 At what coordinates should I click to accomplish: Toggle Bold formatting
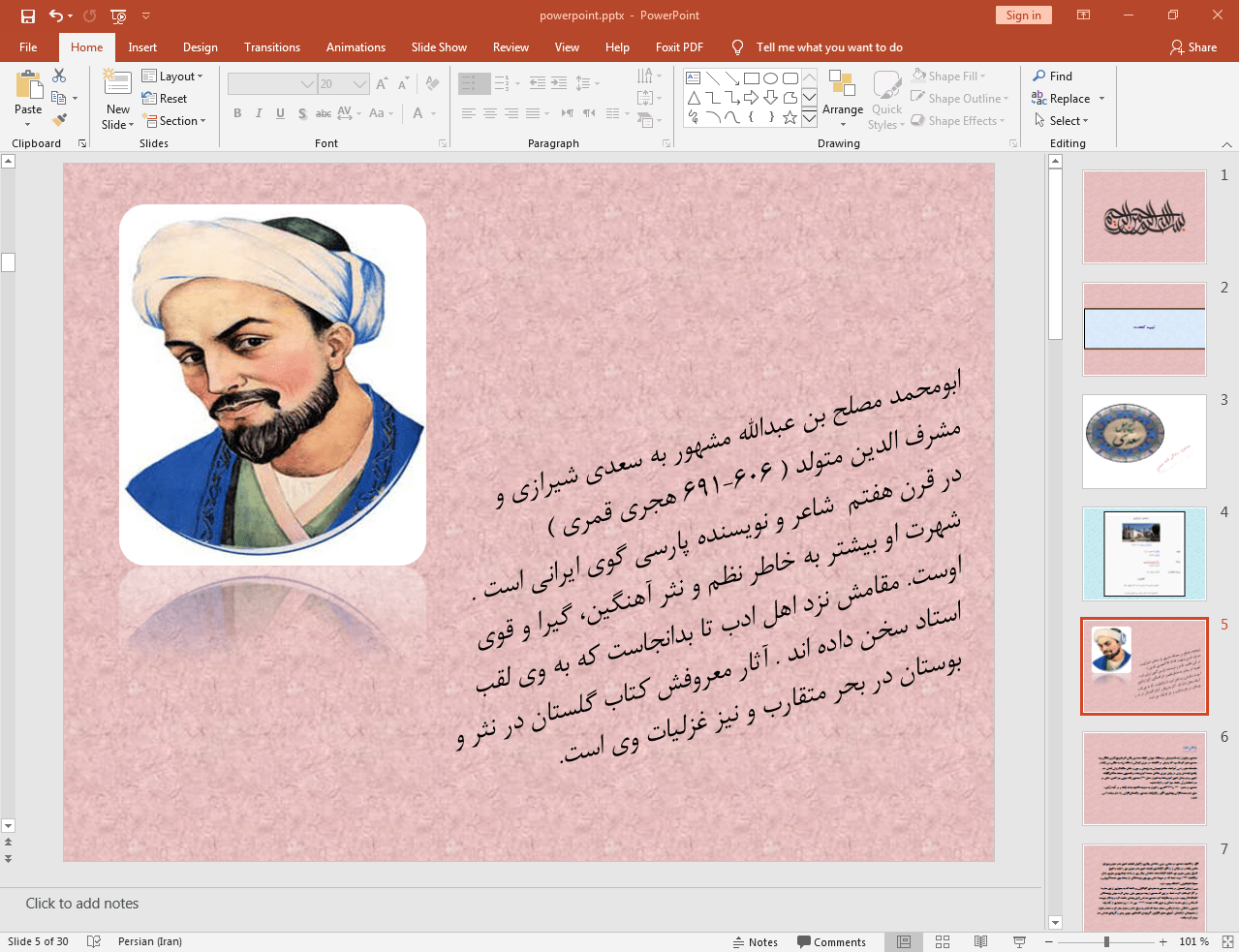[237, 113]
